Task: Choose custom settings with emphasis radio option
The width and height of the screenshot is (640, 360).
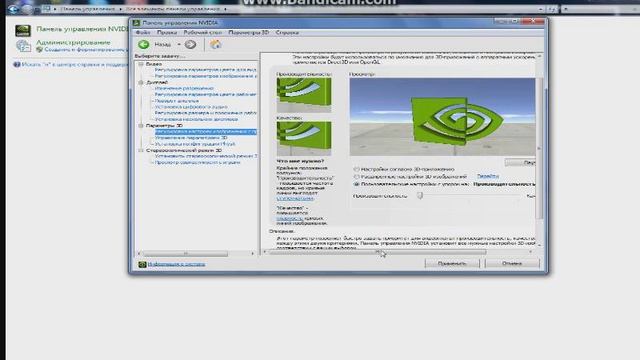Action: pos(357,184)
